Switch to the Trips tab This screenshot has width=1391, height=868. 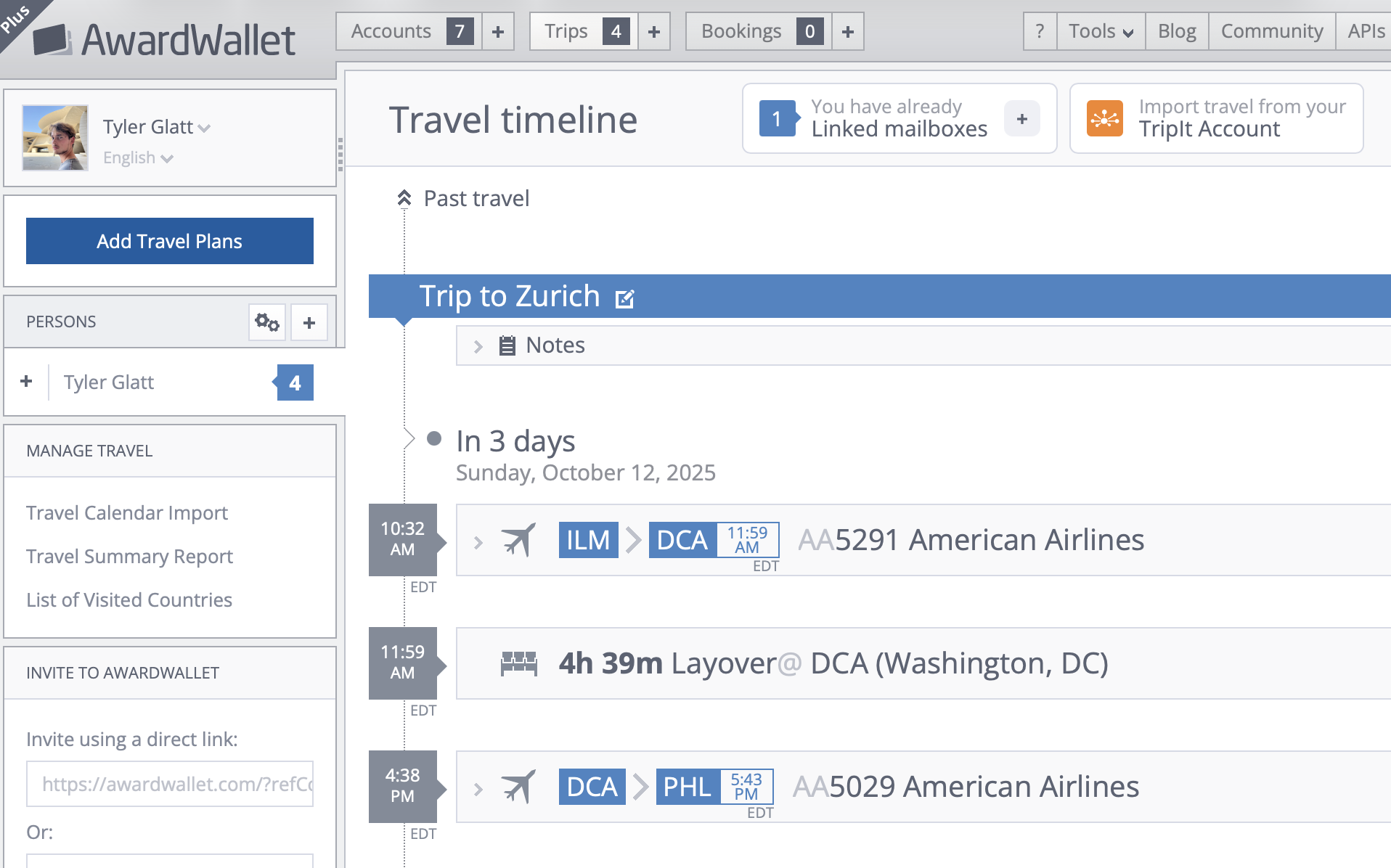point(566,31)
